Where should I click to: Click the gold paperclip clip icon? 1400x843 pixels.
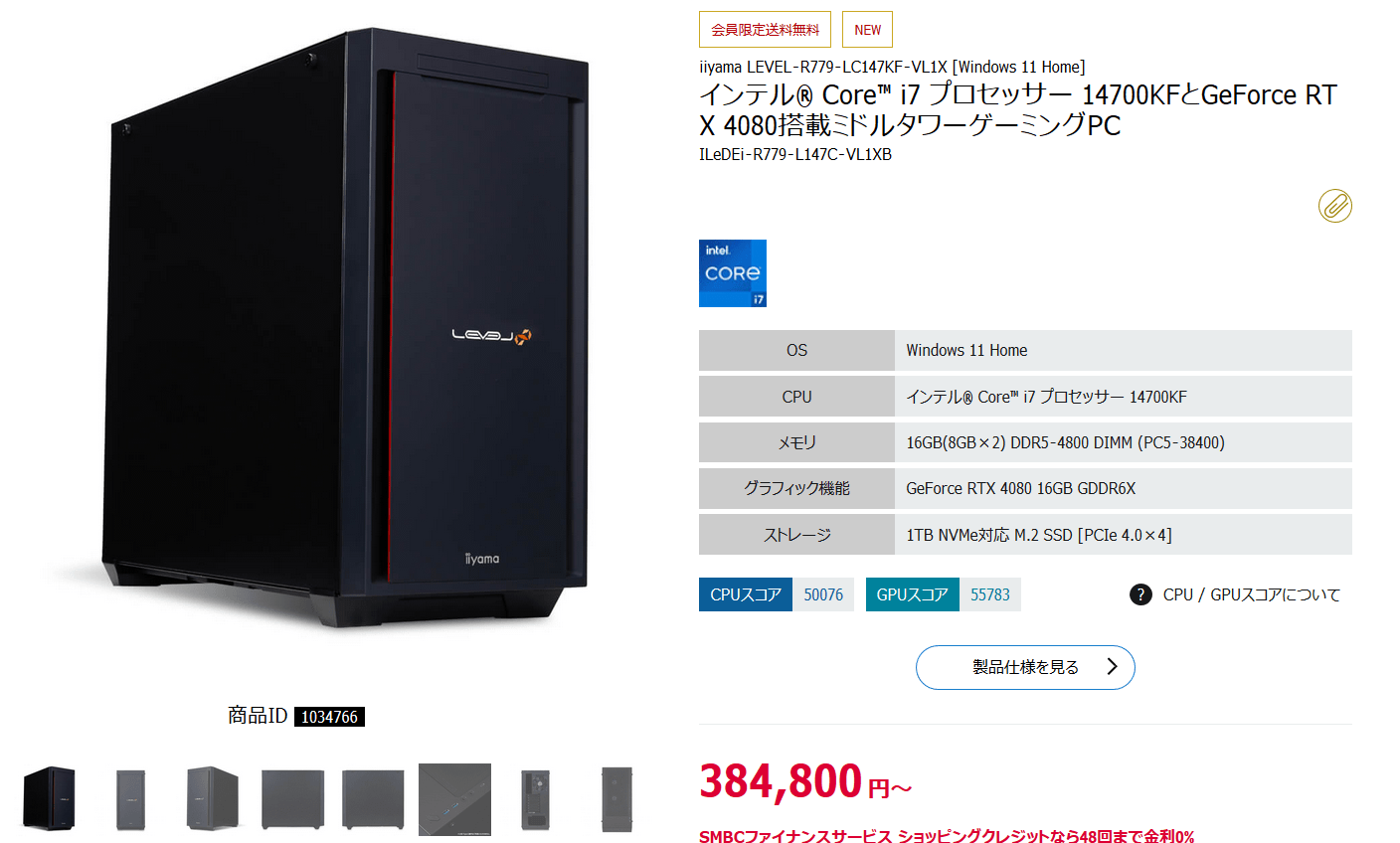(1335, 206)
